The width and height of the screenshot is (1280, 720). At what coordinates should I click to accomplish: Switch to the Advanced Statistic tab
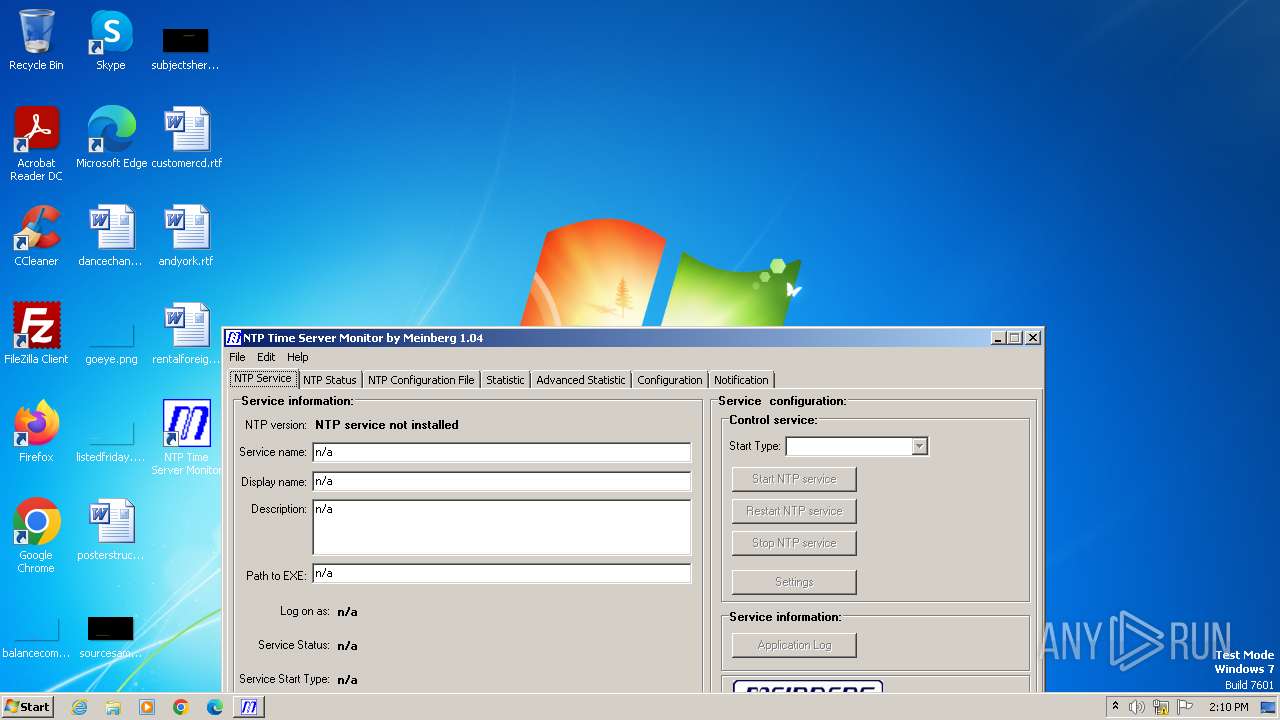click(581, 380)
